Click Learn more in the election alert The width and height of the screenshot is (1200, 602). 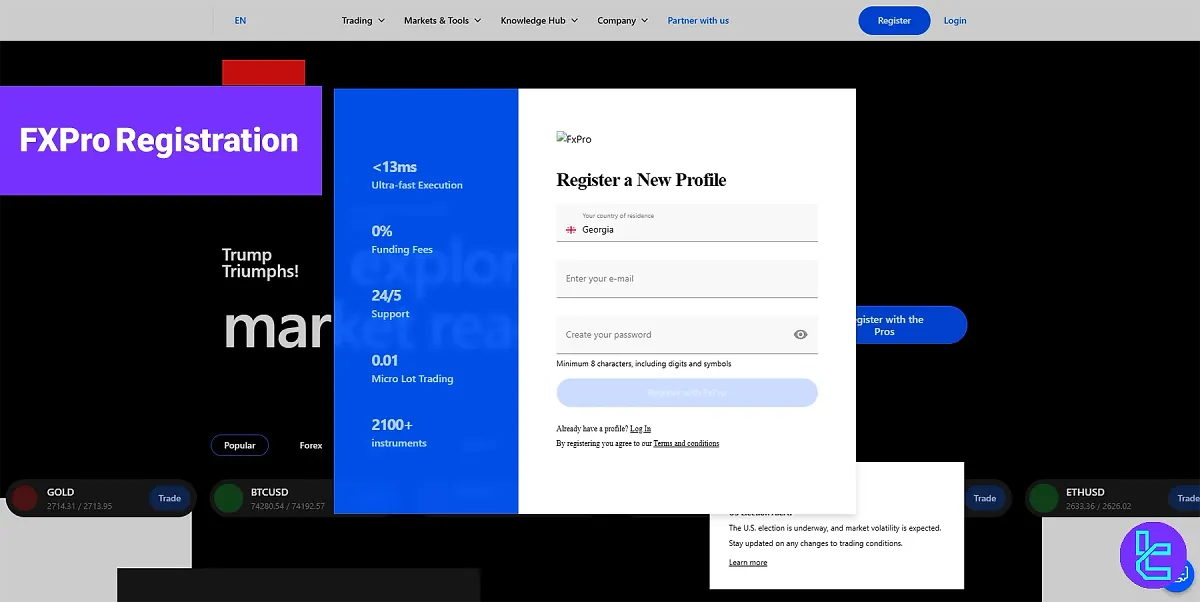(x=747, y=562)
